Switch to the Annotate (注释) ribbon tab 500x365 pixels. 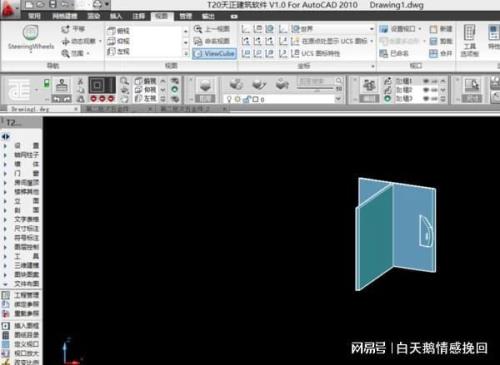tap(138, 16)
